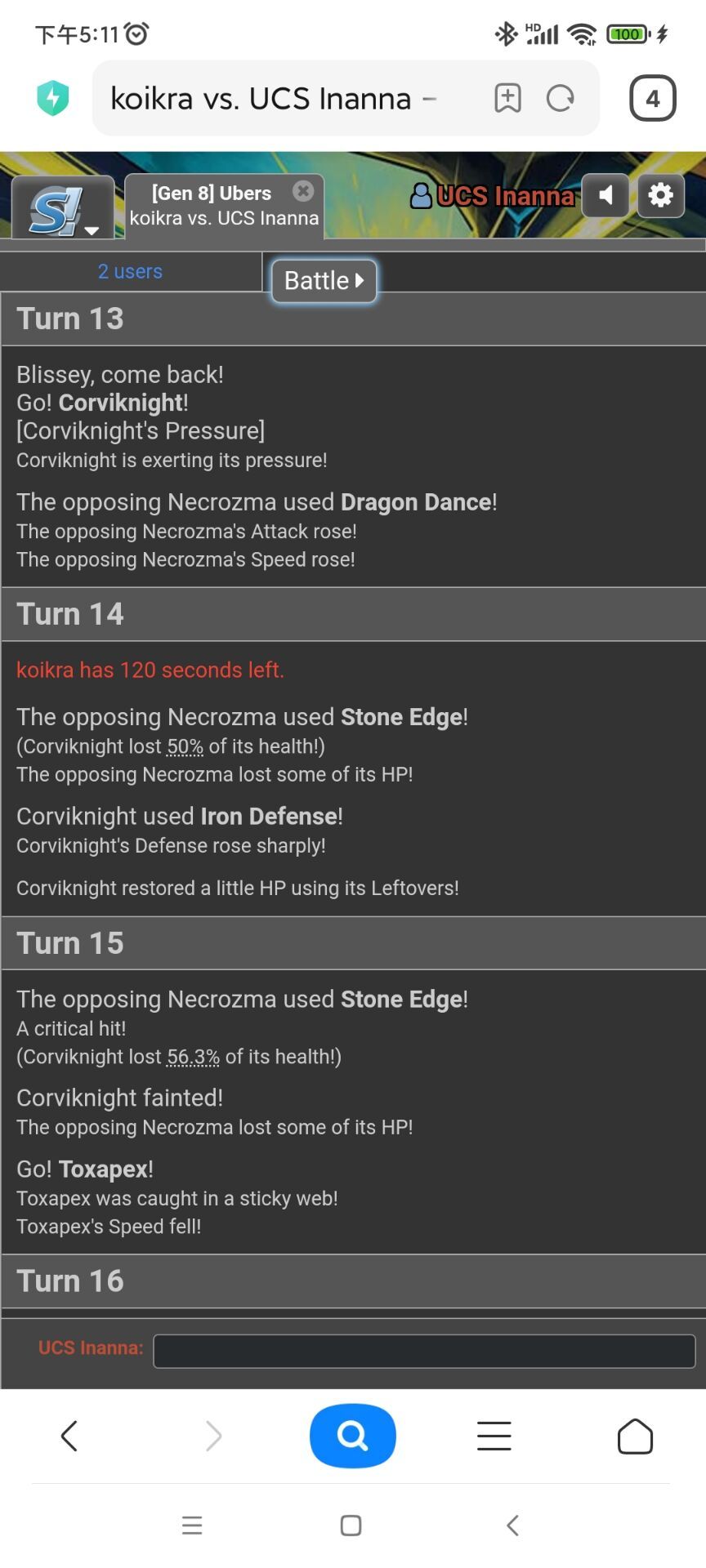Tap the 56.3% health loss value
Viewport: 706px width, 1568px height.
pos(193,1057)
